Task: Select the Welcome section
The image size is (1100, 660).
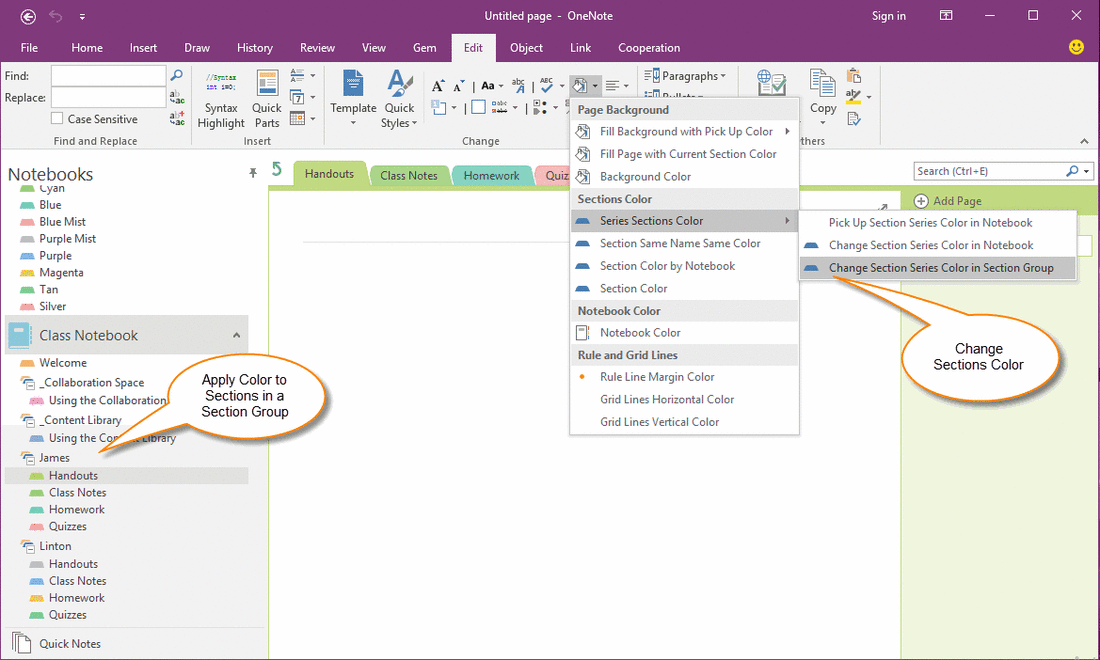Action: point(63,363)
